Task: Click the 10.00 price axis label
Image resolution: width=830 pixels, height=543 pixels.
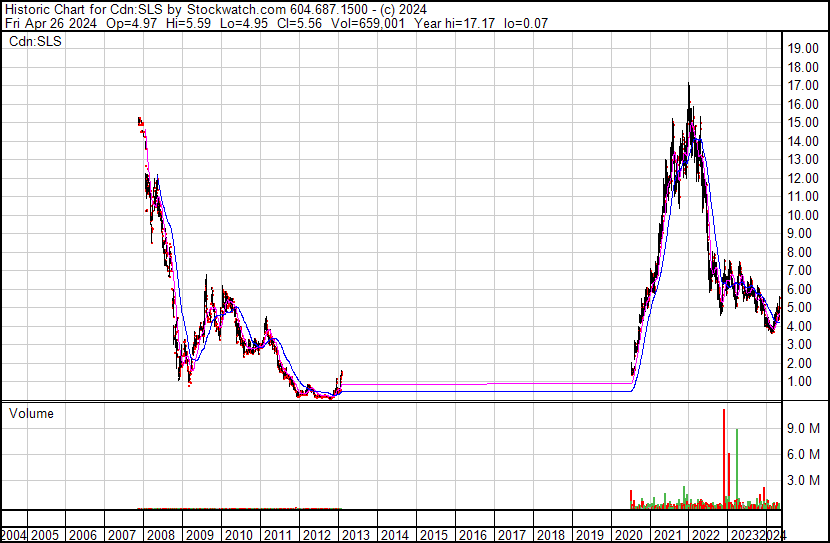Action: (803, 215)
